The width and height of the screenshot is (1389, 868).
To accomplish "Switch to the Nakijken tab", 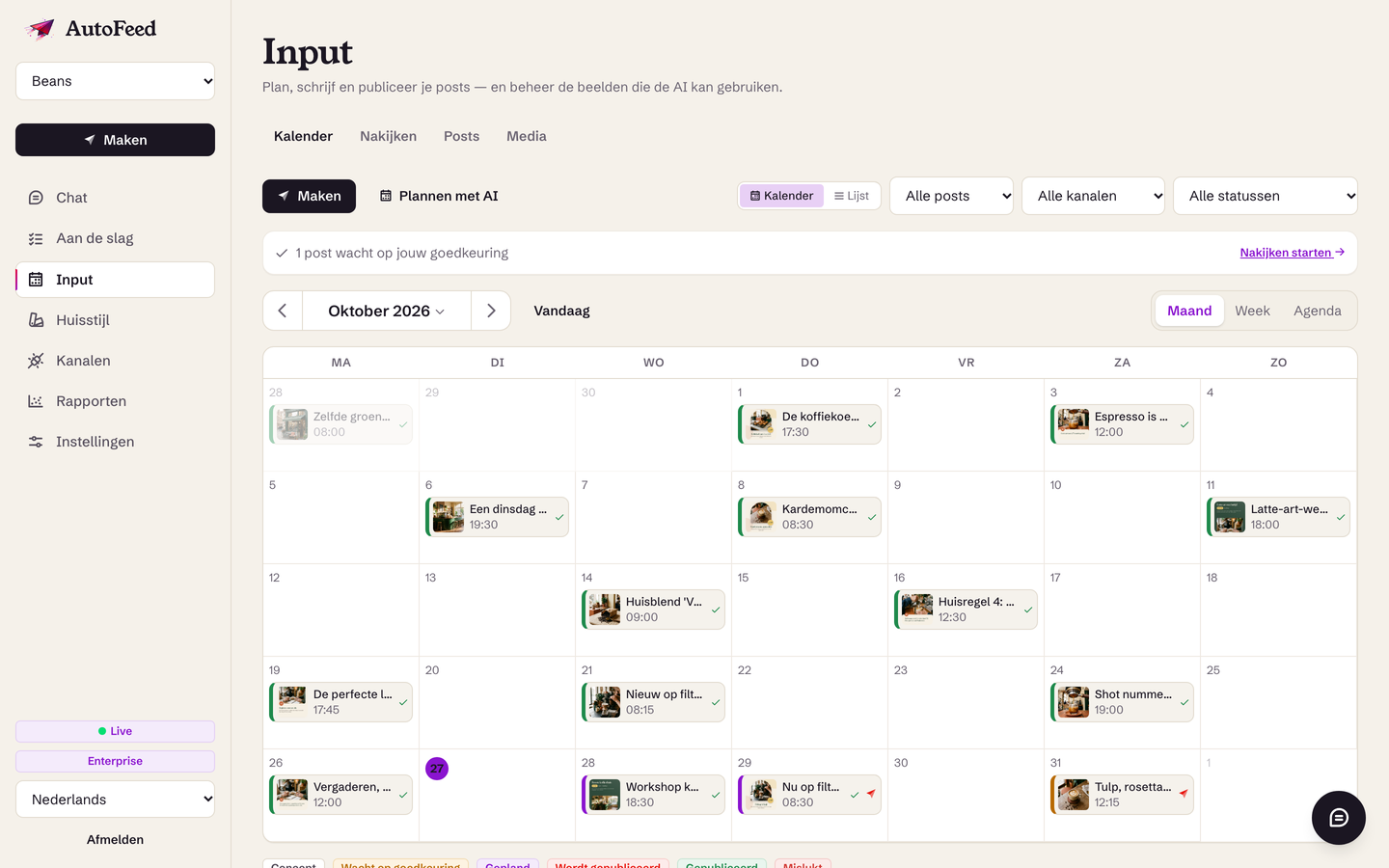I will [388, 136].
